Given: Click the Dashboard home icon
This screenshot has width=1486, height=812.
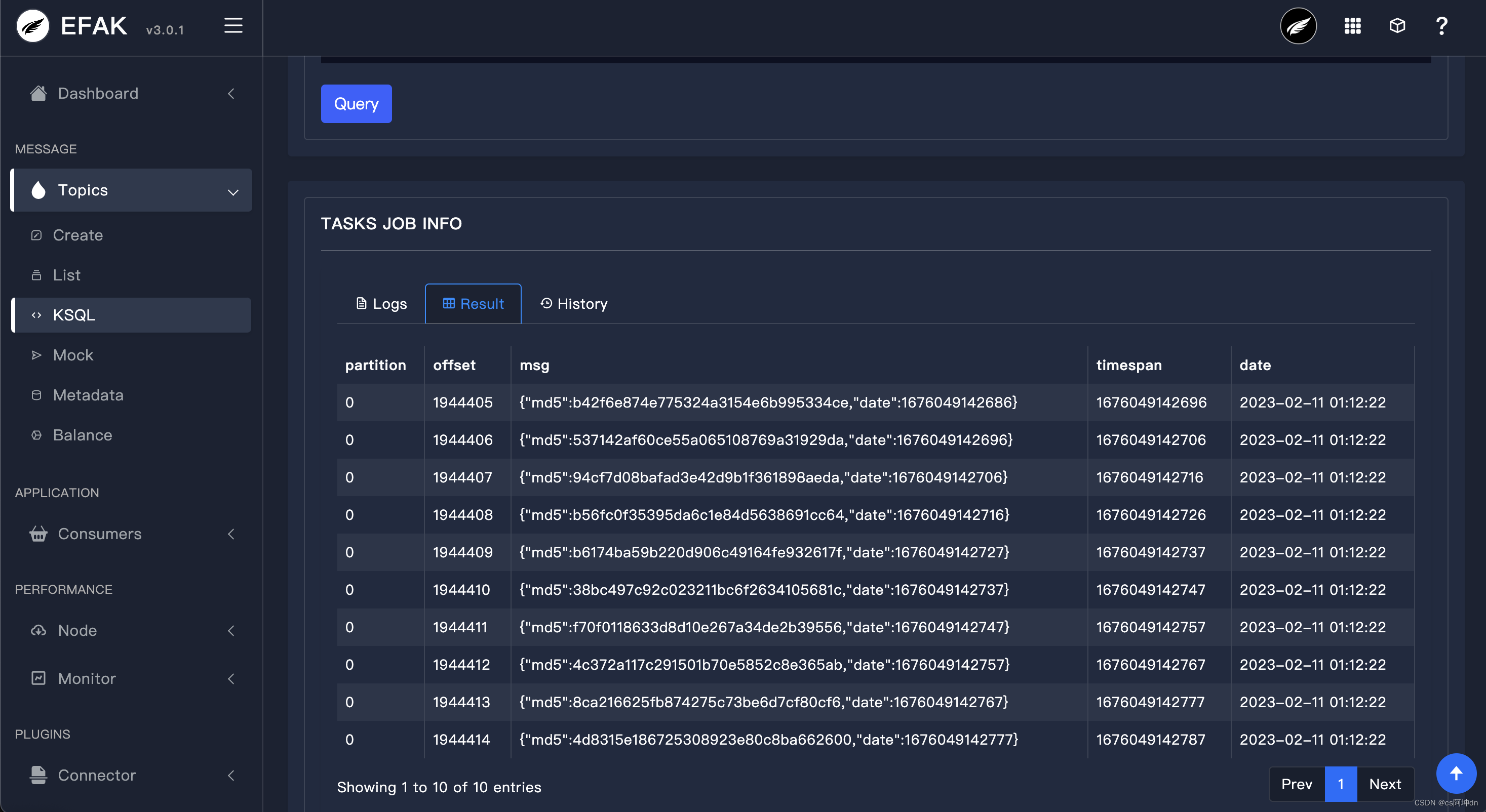Looking at the screenshot, I should (38, 94).
